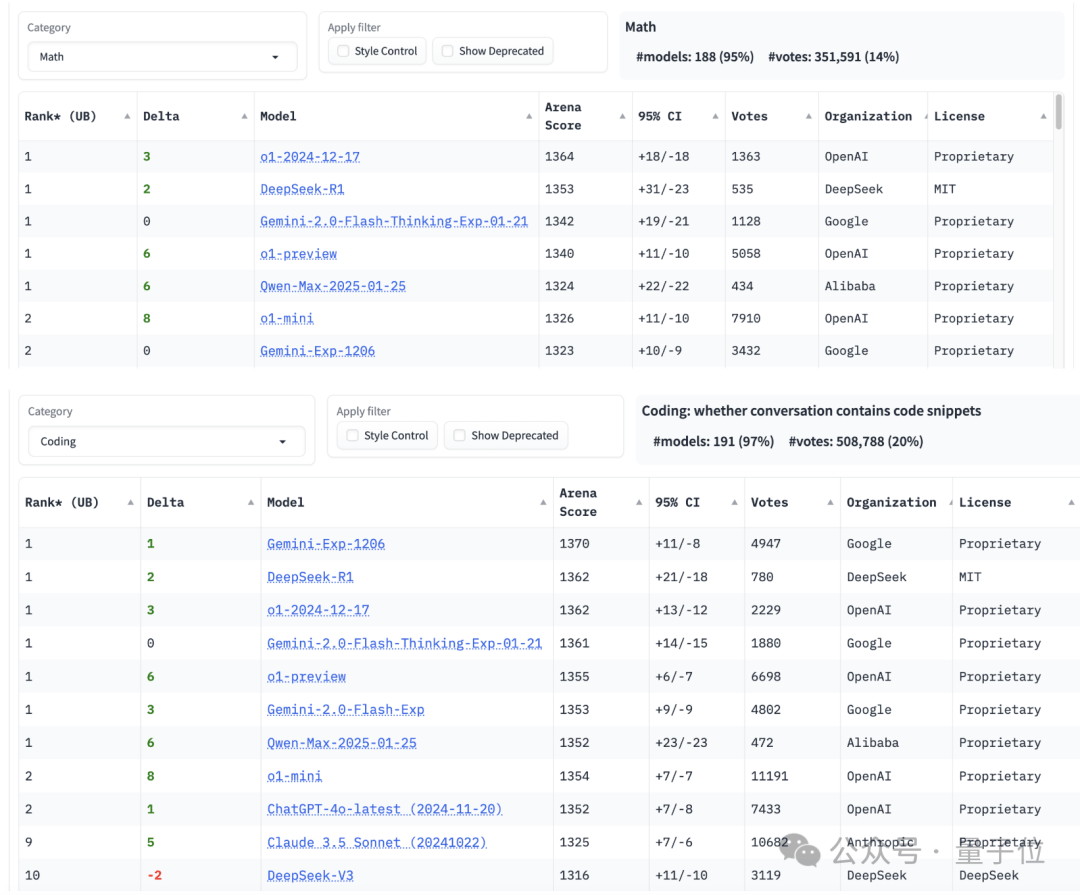Image resolution: width=1080 pixels, height=895 pixels.
Task: Open the Math category dropdown
Action: [x=162, y=56]
